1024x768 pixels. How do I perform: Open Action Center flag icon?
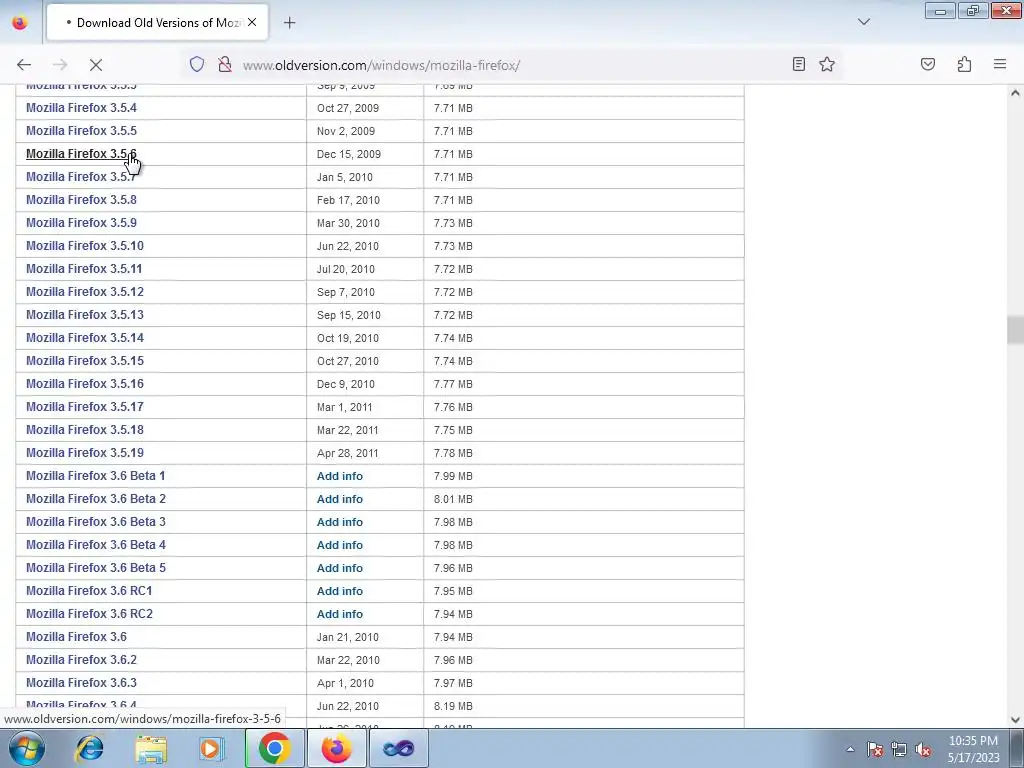coord(874,749)
